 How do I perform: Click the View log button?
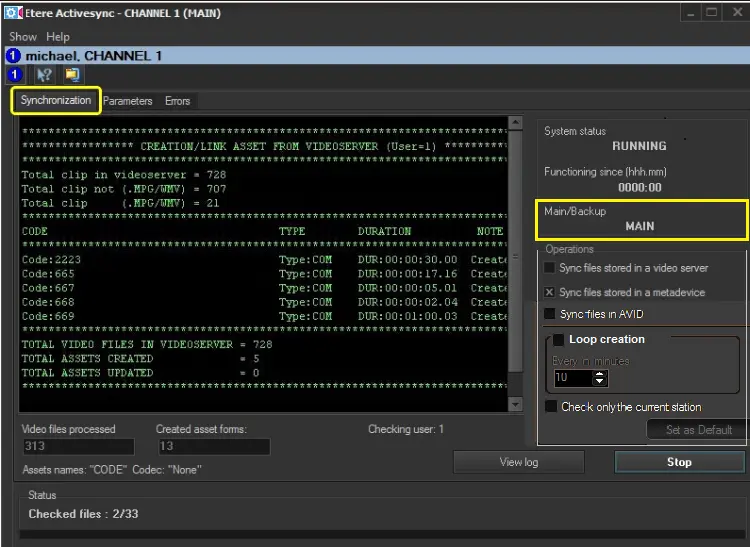[518, 462]
